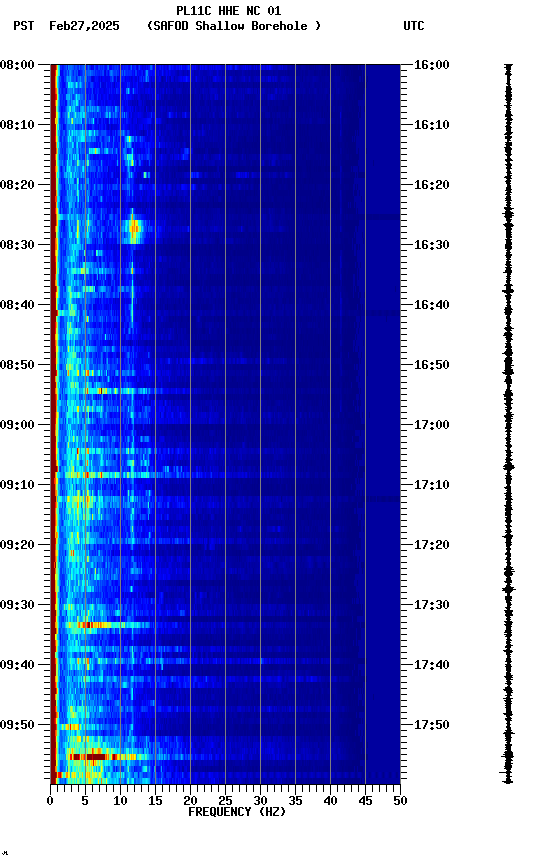Click the 08:40 PST time label
The image size is (552, 864).
click(x=17, y=305)
